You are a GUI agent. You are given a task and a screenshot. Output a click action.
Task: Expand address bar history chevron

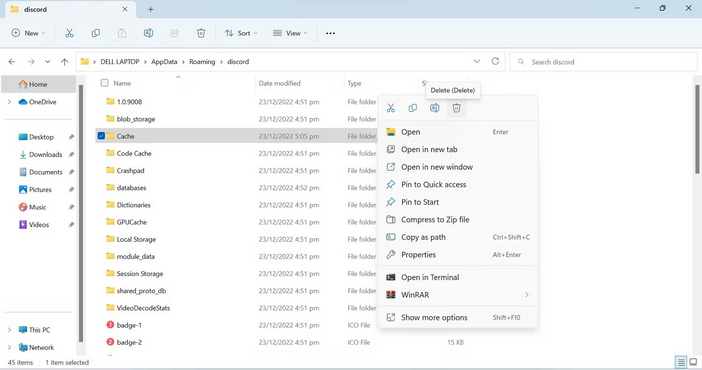(x=476, y=61)
